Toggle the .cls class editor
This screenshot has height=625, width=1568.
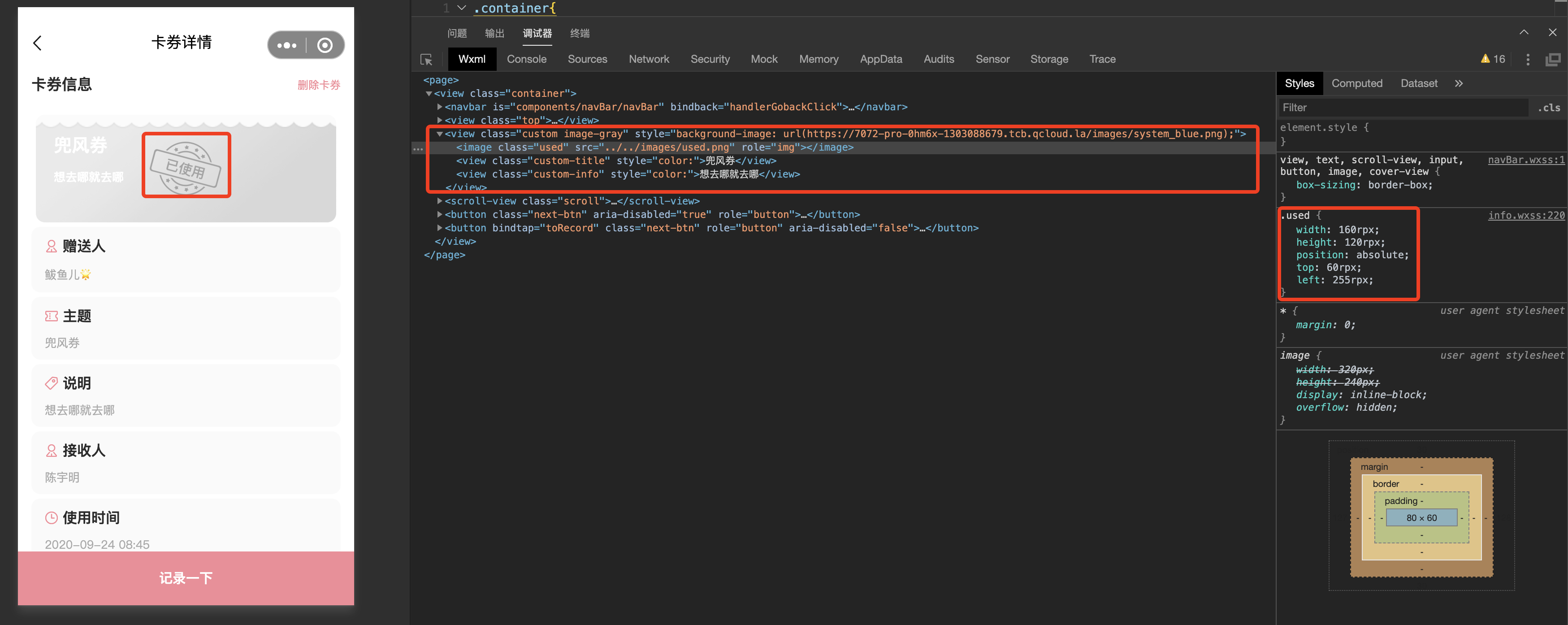[1549, 108]
